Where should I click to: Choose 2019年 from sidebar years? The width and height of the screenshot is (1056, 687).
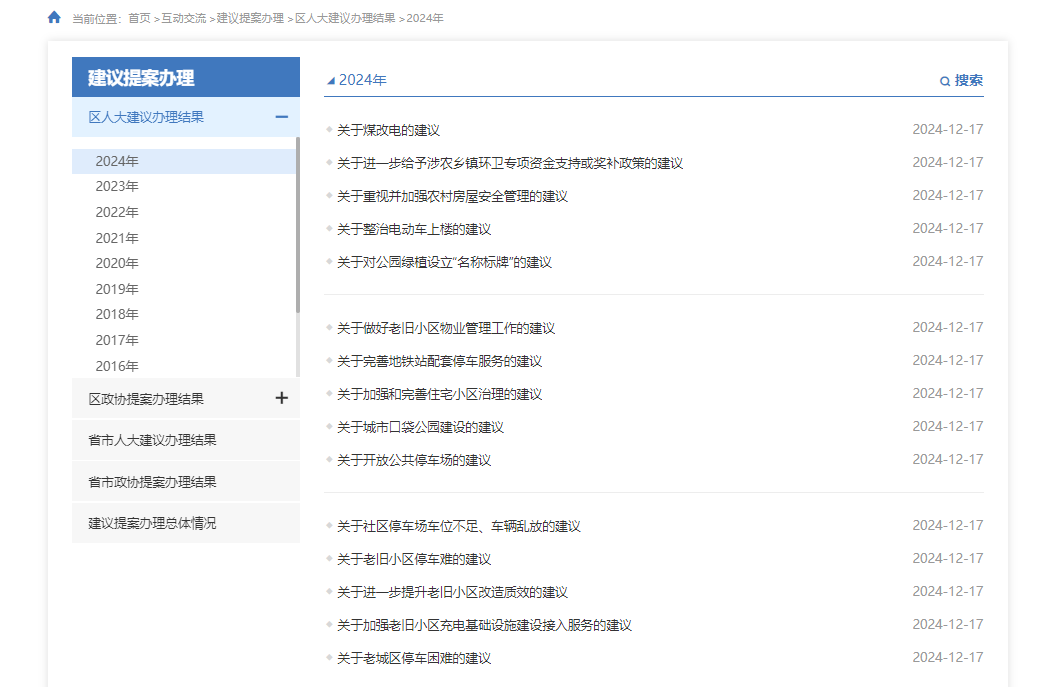click(117, 289)
